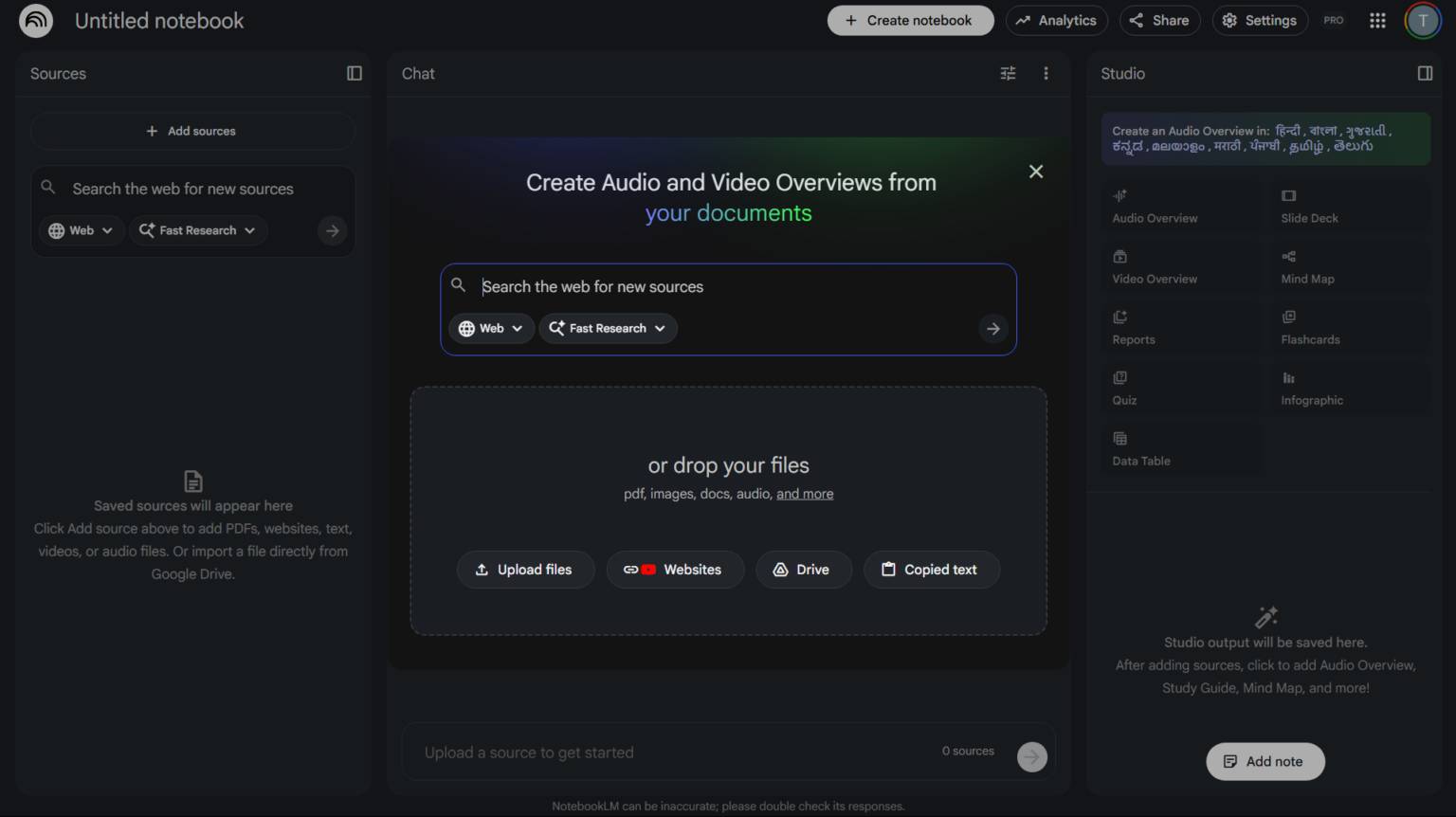The image size is (1456, 817).
Task: Create a Slide Deck
Action: pyautogui.click(x=1350, y=206)
